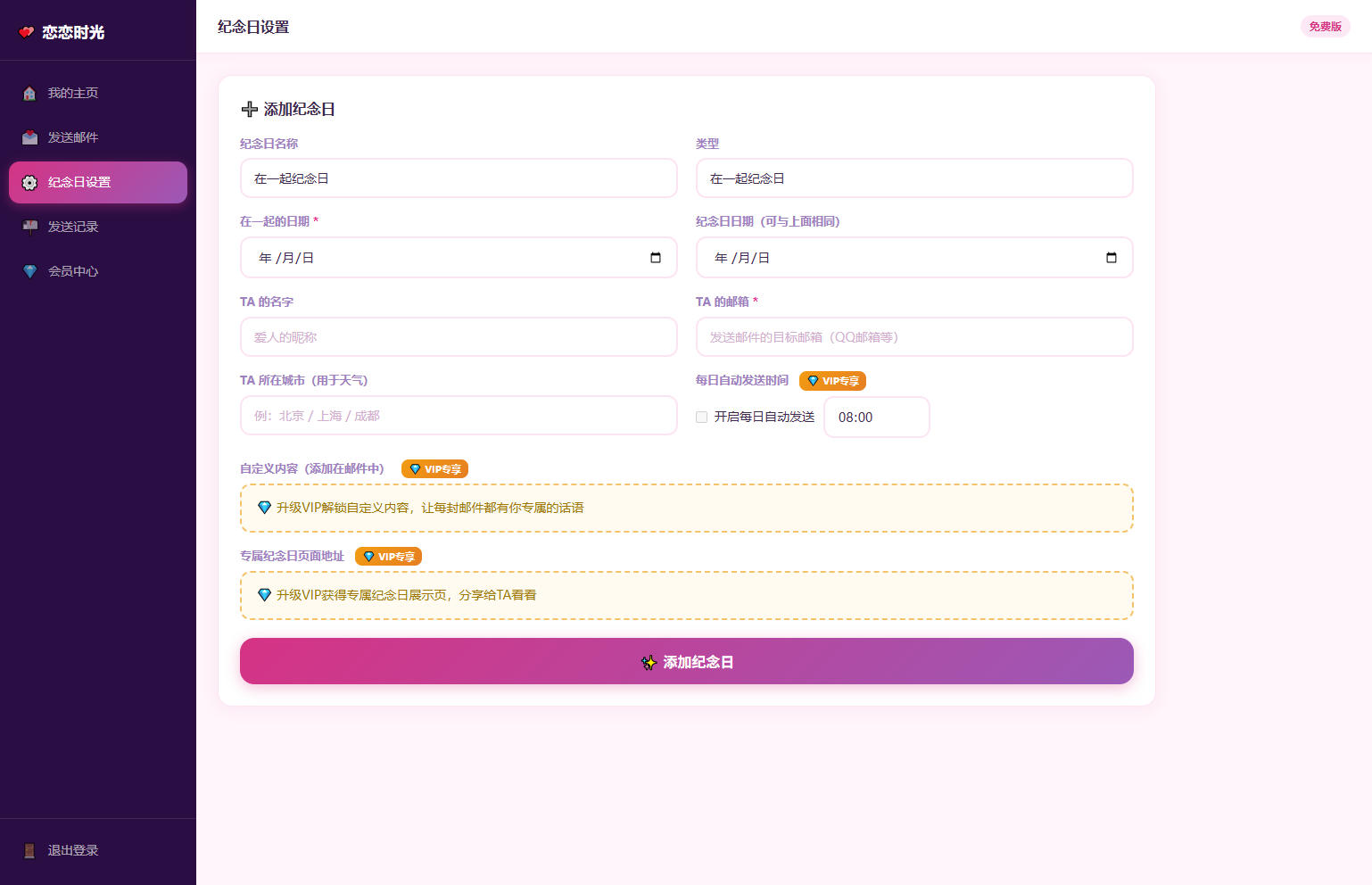
Task: Open calendar picker for 在一起的日期
Action: pos(656,258)
